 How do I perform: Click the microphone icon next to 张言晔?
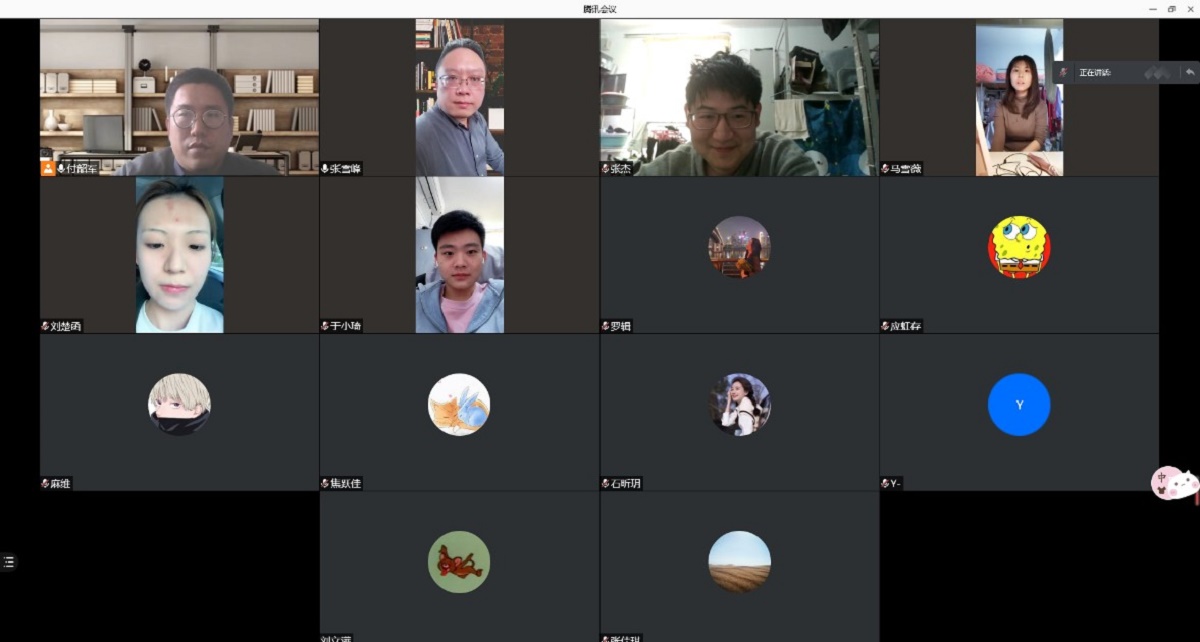(325, 169)
